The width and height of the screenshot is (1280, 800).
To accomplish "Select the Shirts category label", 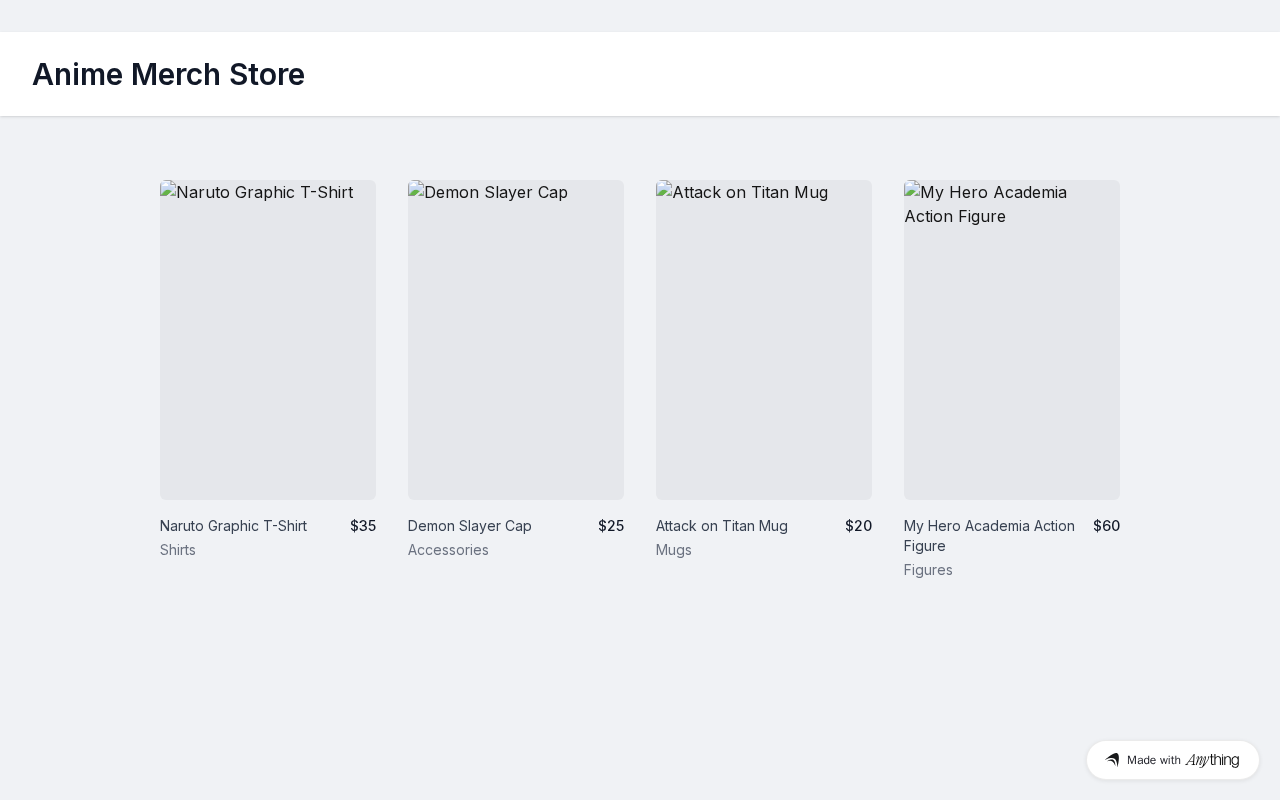I will click(178, 550).
